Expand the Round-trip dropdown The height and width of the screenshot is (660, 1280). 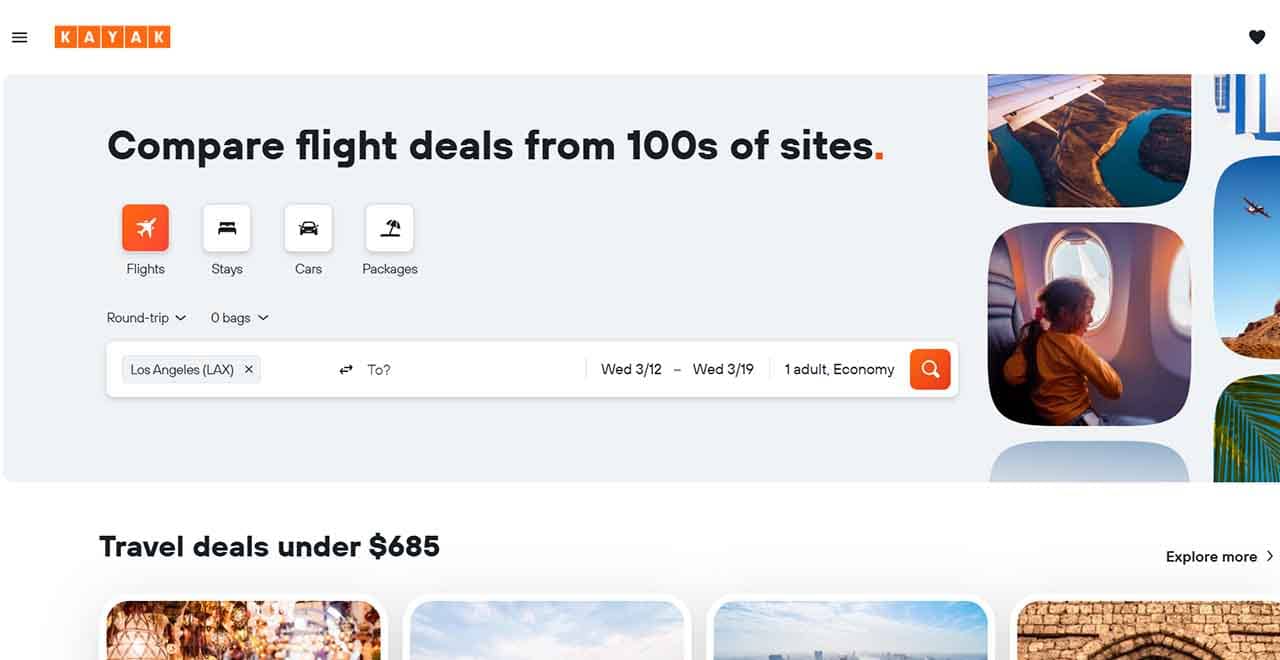click(146, 318)
